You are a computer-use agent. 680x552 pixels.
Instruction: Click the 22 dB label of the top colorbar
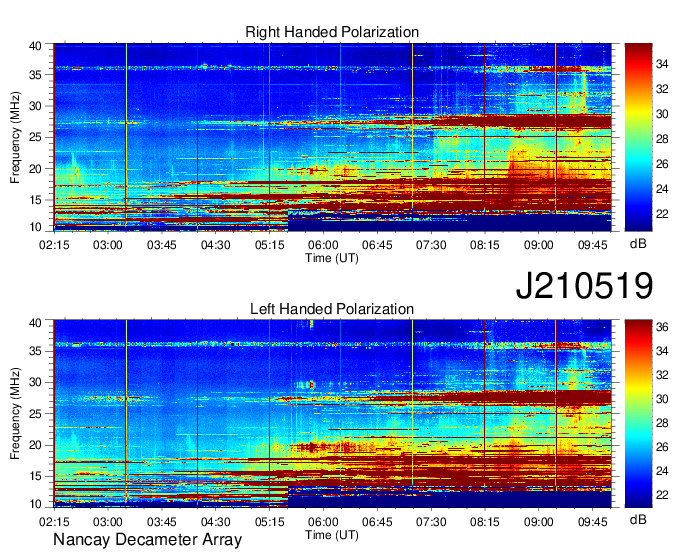click(662, 214)
